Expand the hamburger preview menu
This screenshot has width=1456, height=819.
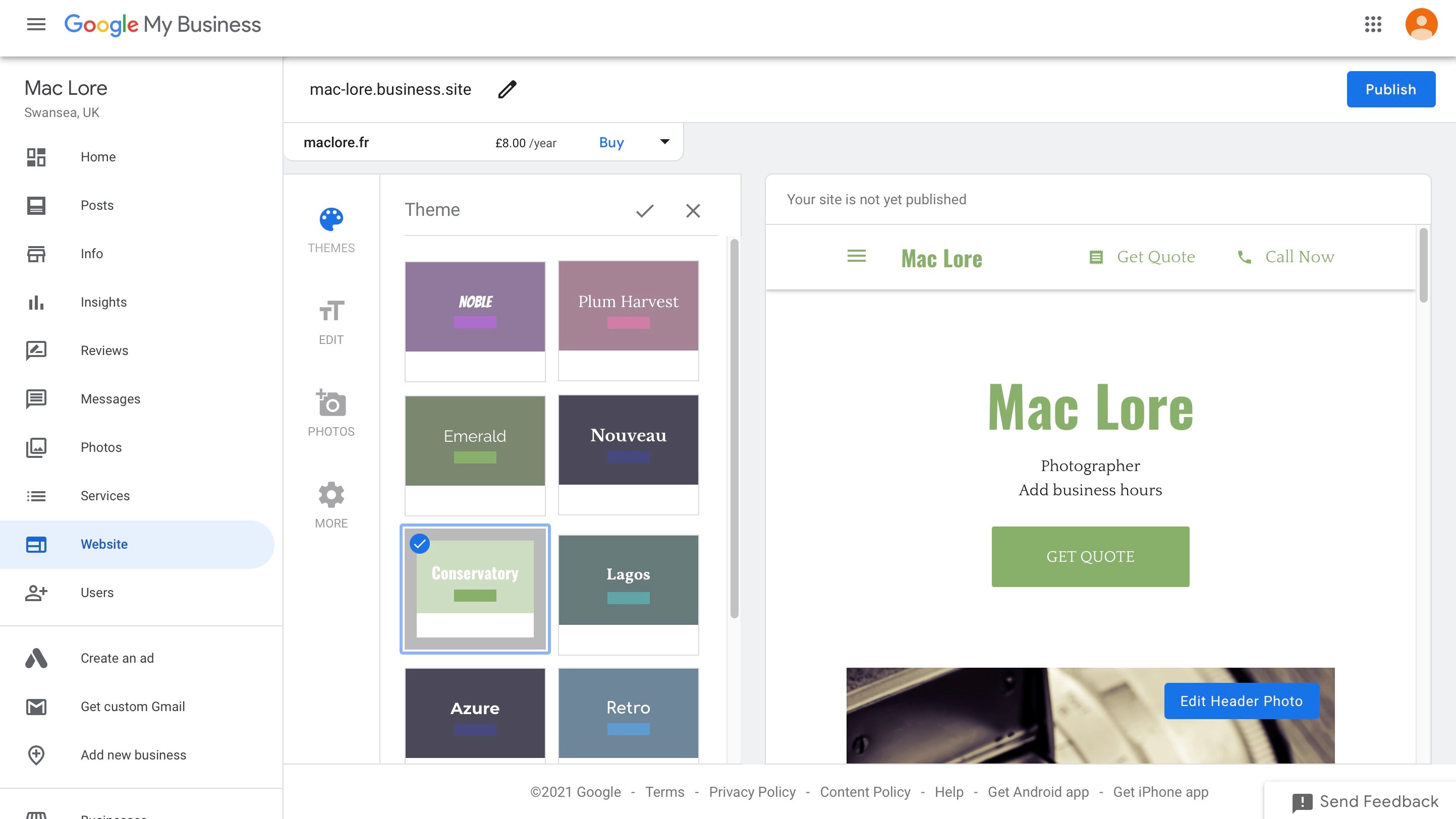click(x=857, y=256)
